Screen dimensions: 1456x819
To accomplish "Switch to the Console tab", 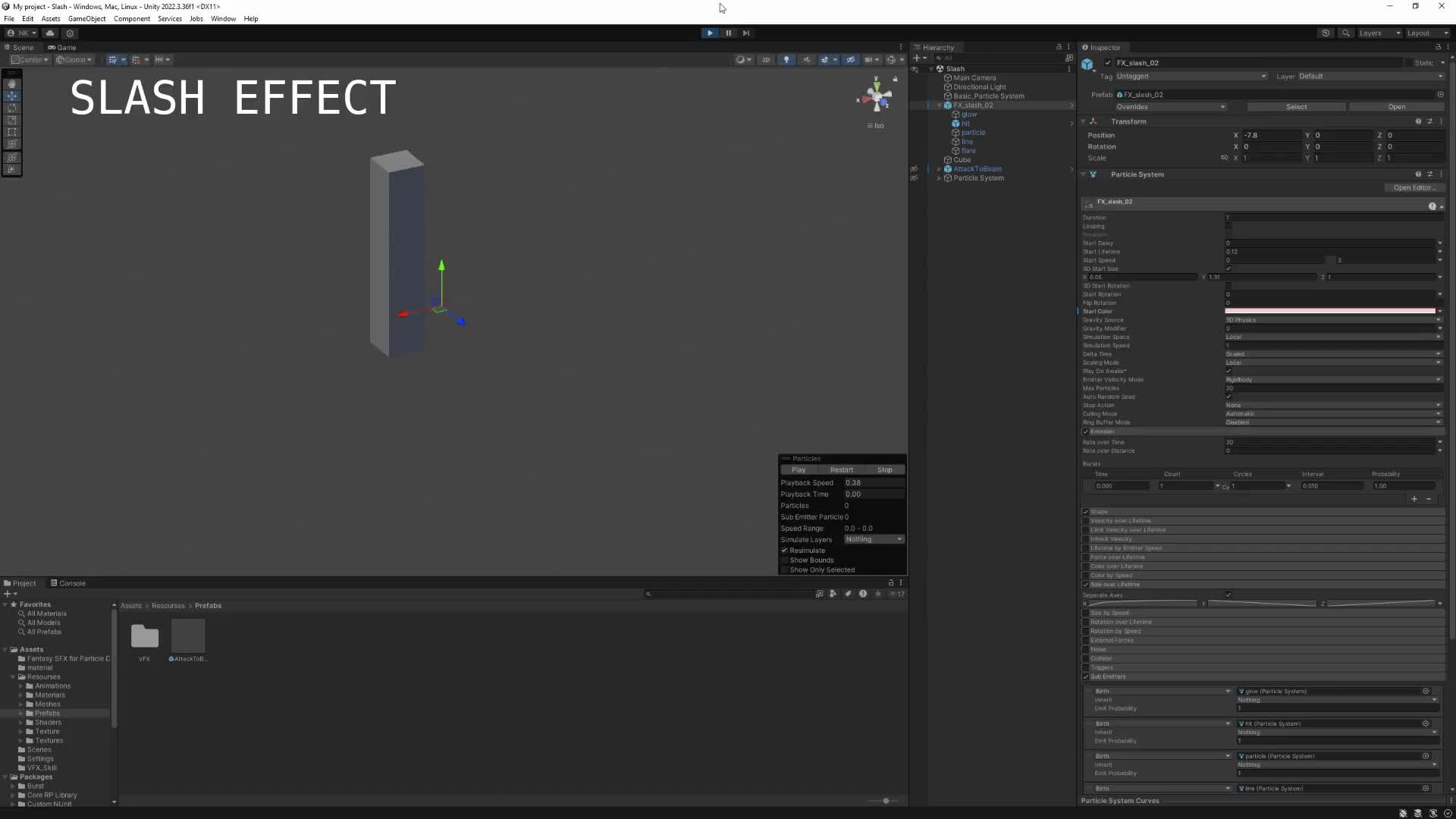I will tap(68, 583).
